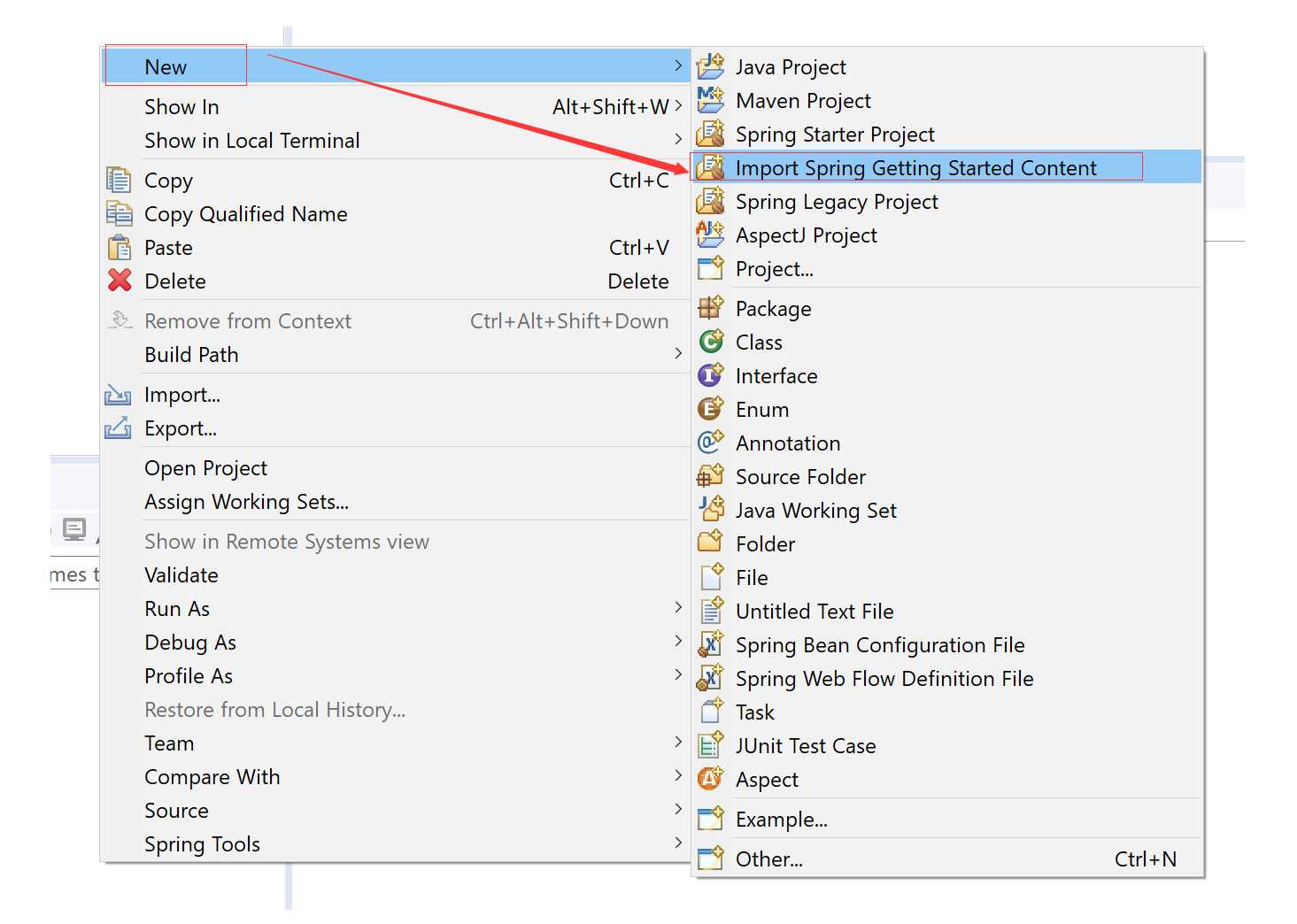Choose Open Project from context menu

click(395, 468)
